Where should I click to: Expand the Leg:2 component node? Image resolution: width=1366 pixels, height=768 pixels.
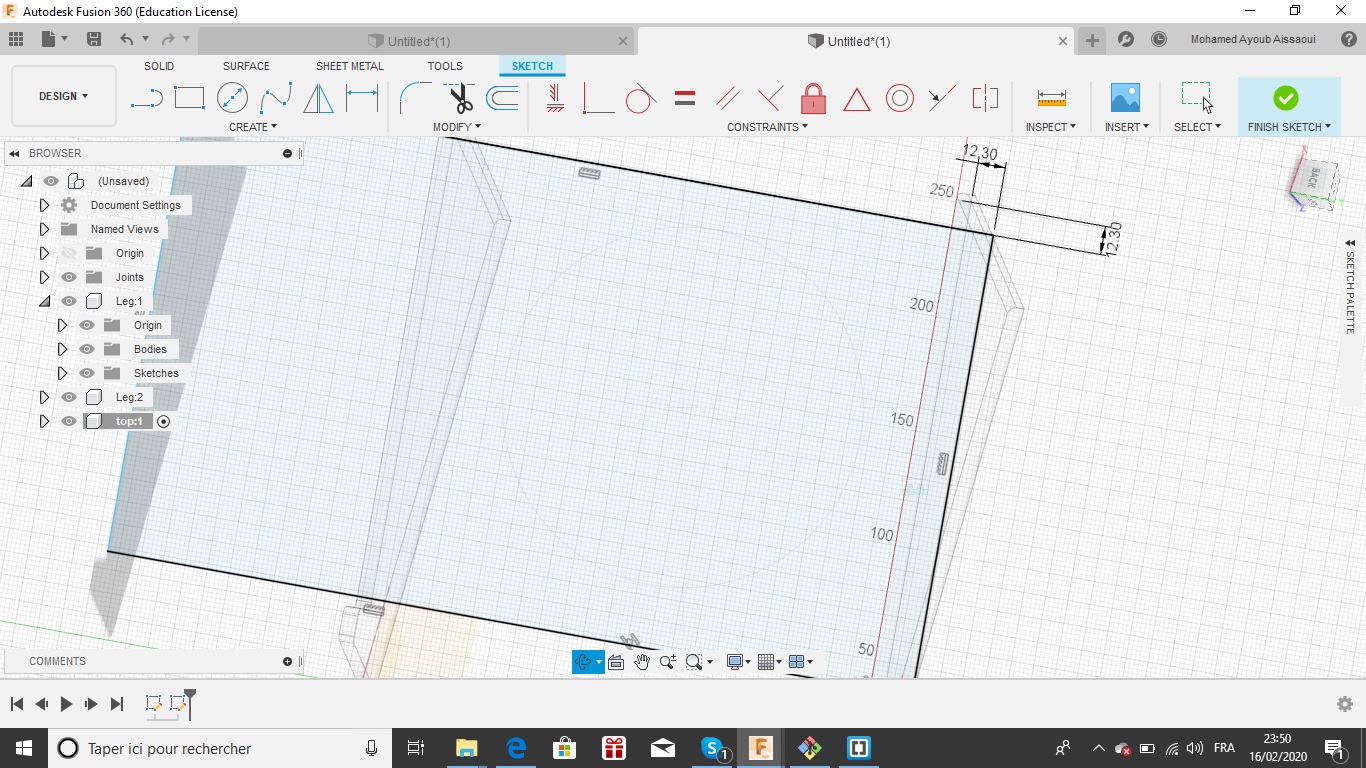pyautogui.click(x=44, y=397)
